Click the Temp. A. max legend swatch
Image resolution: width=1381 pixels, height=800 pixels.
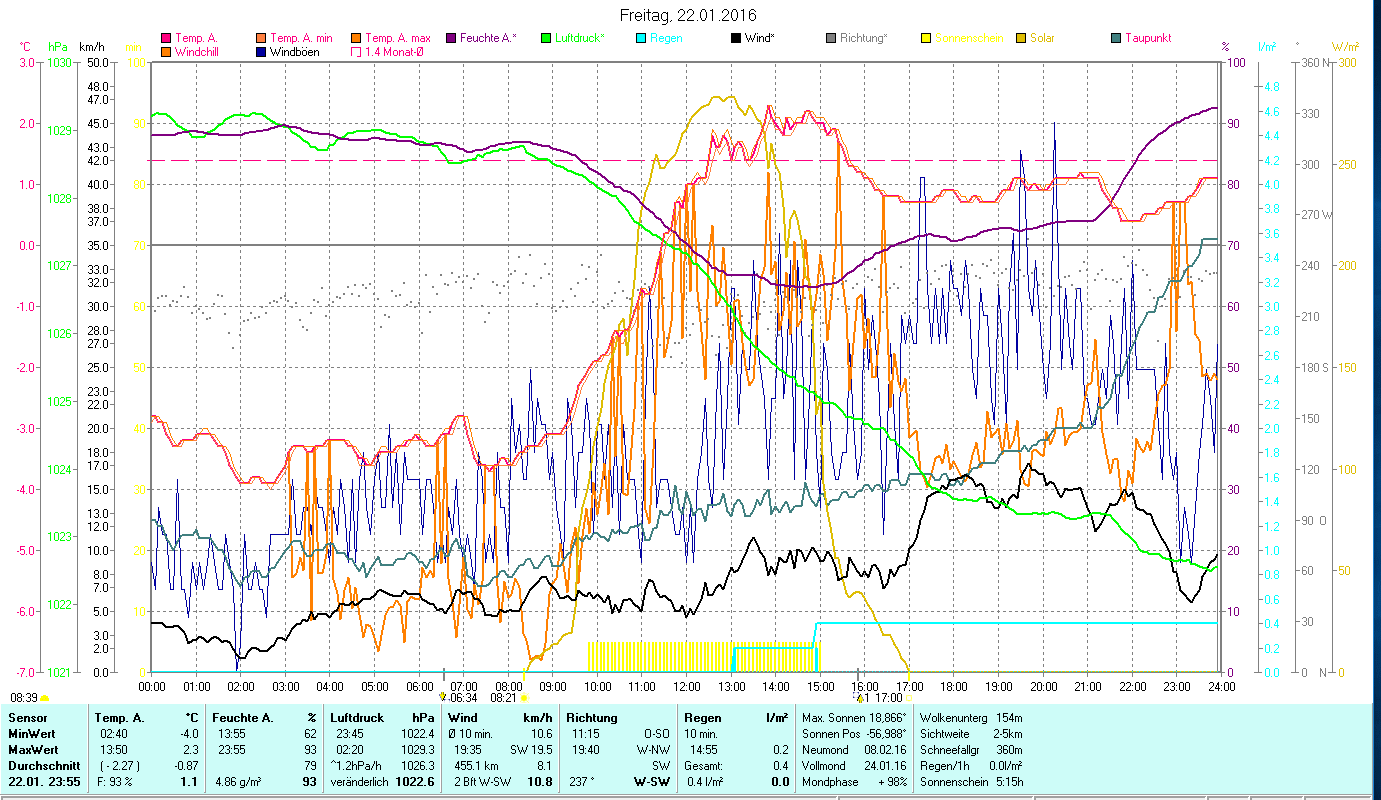point(355,38)
